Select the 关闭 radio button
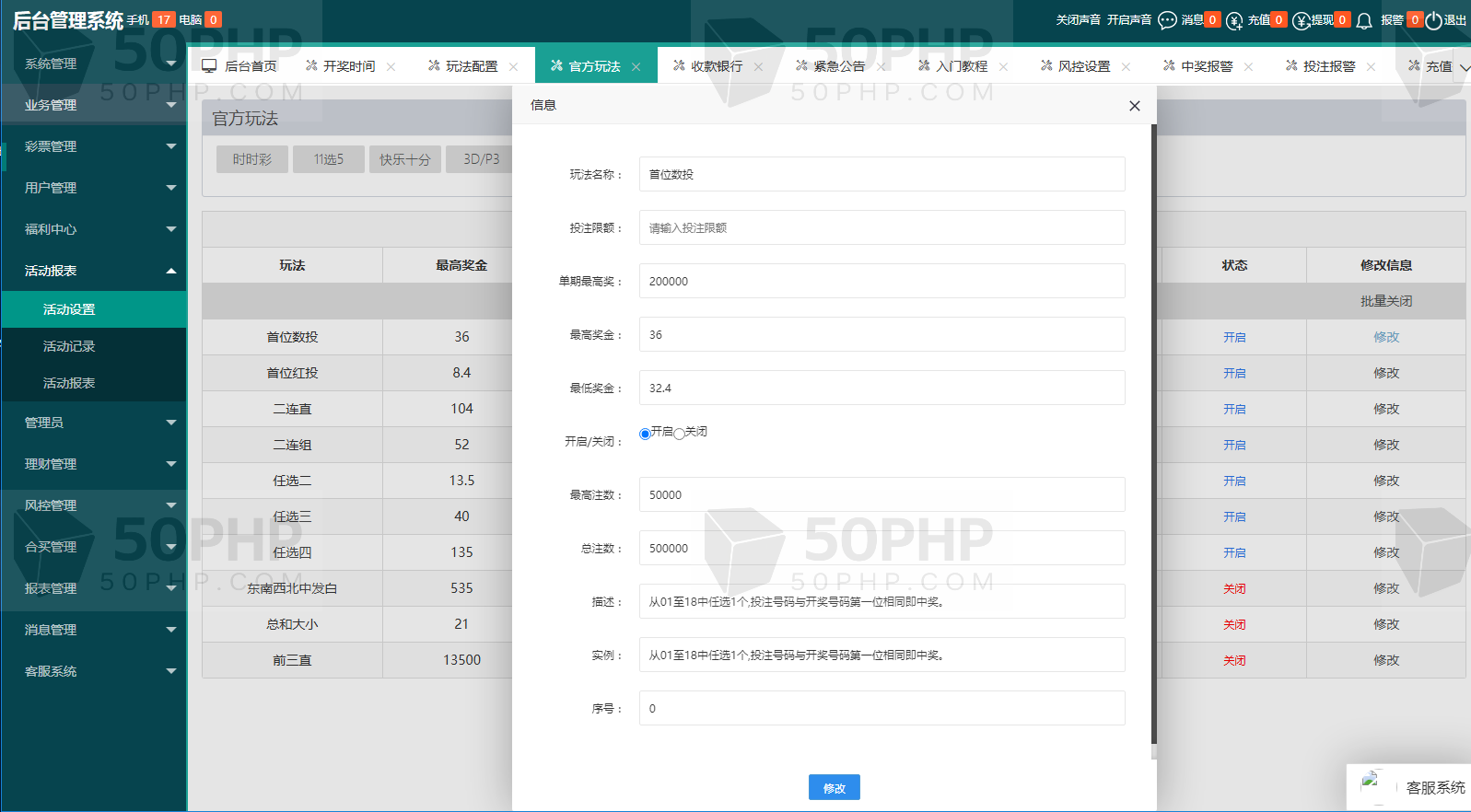This screenshot has height=812, width=1471. 679,434
